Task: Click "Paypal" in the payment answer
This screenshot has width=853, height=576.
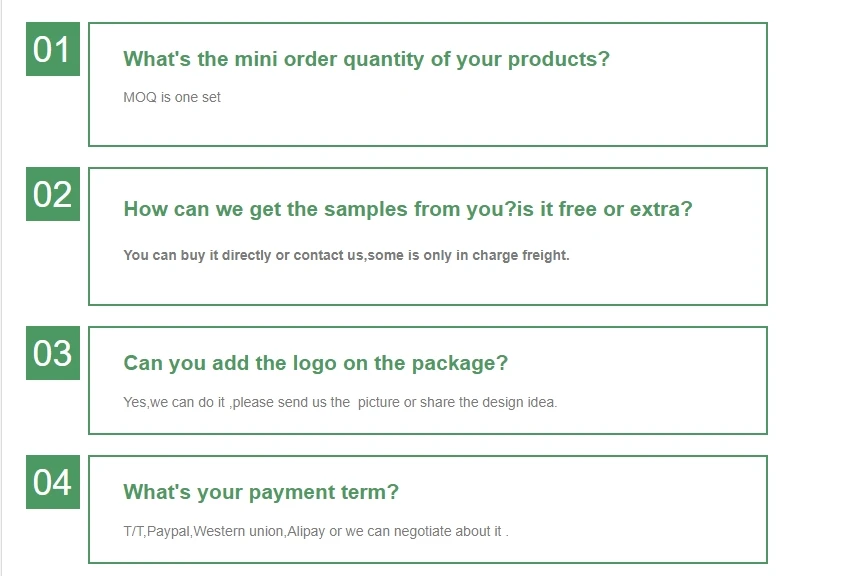Action: 167,531
